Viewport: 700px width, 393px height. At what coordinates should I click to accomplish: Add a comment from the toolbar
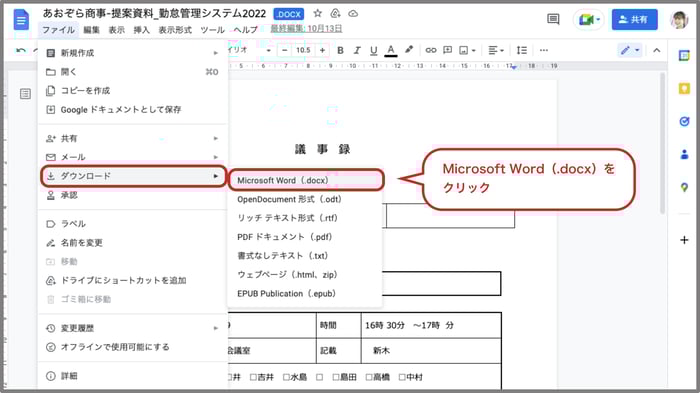point(447,50)
